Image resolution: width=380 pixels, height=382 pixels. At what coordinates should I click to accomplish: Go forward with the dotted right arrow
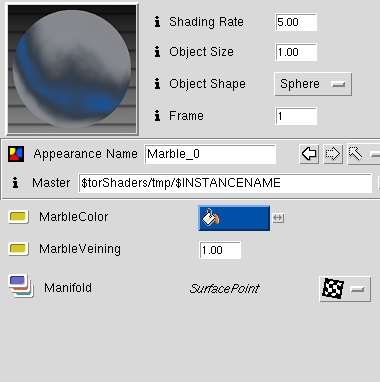333,154
